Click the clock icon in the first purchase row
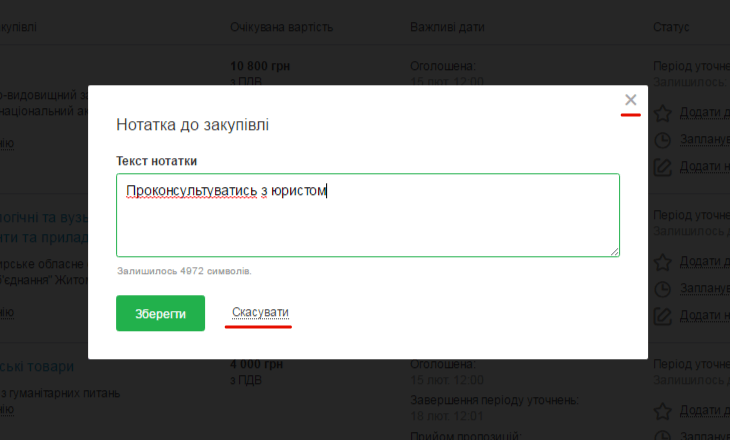The image size is (730, 440). tap(662, 140)
